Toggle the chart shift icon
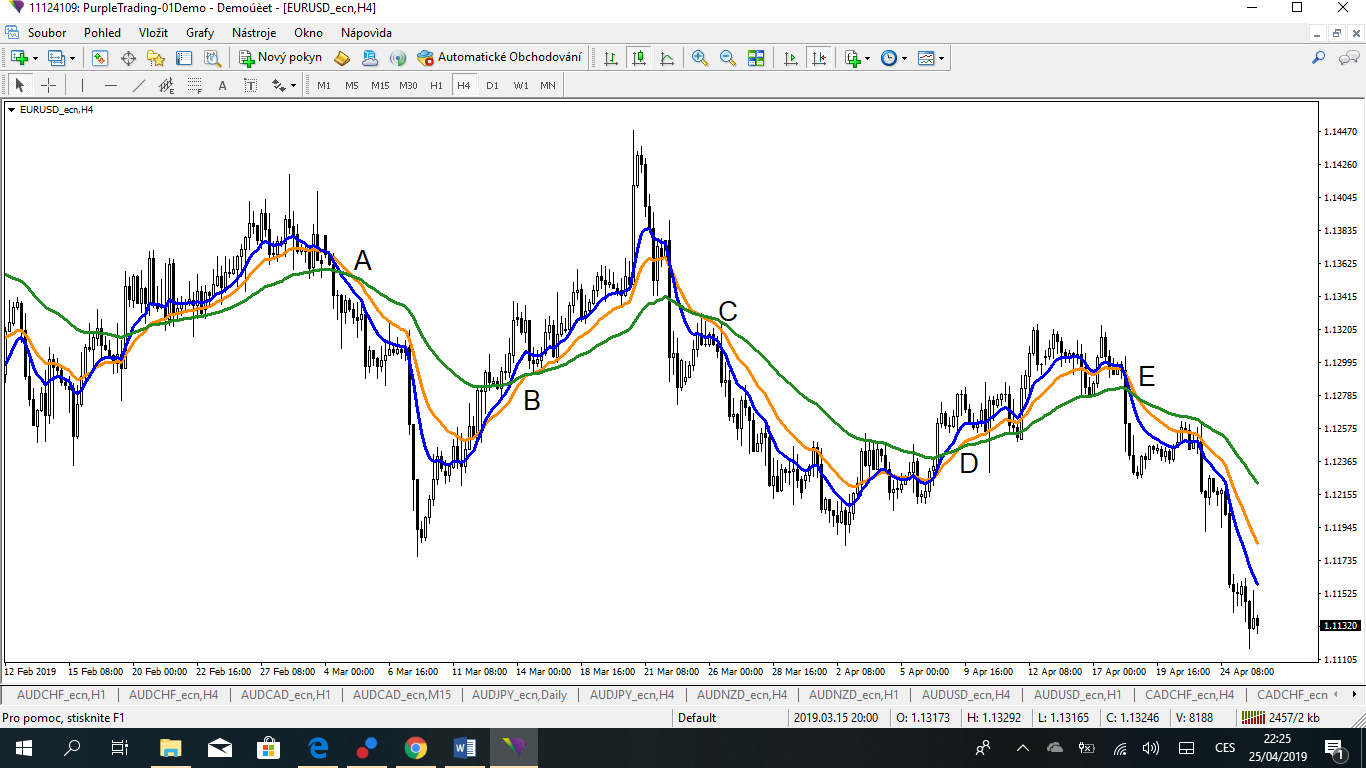1366x768 pixels. coord(819,58)
